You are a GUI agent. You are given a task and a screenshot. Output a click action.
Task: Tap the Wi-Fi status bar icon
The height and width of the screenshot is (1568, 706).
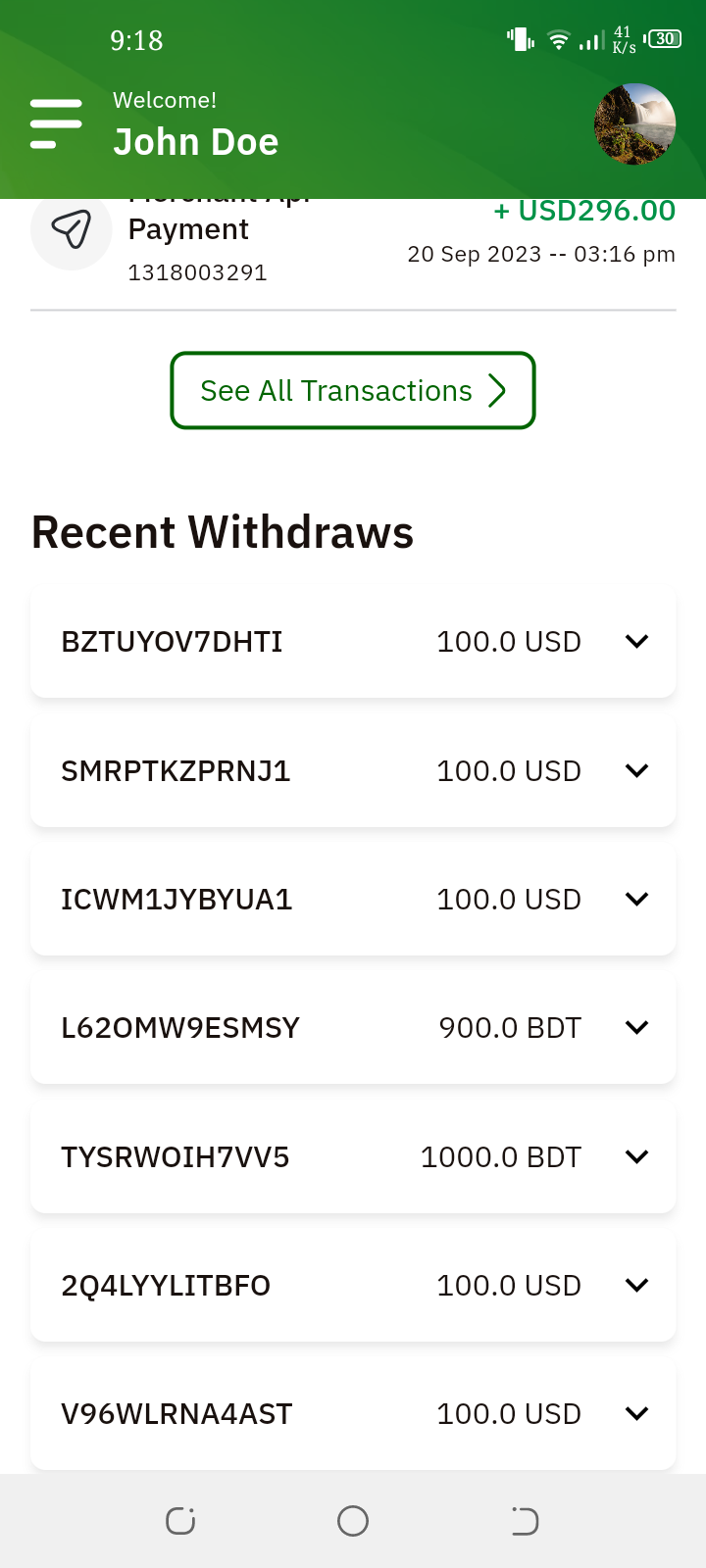(x=558, y=40)
